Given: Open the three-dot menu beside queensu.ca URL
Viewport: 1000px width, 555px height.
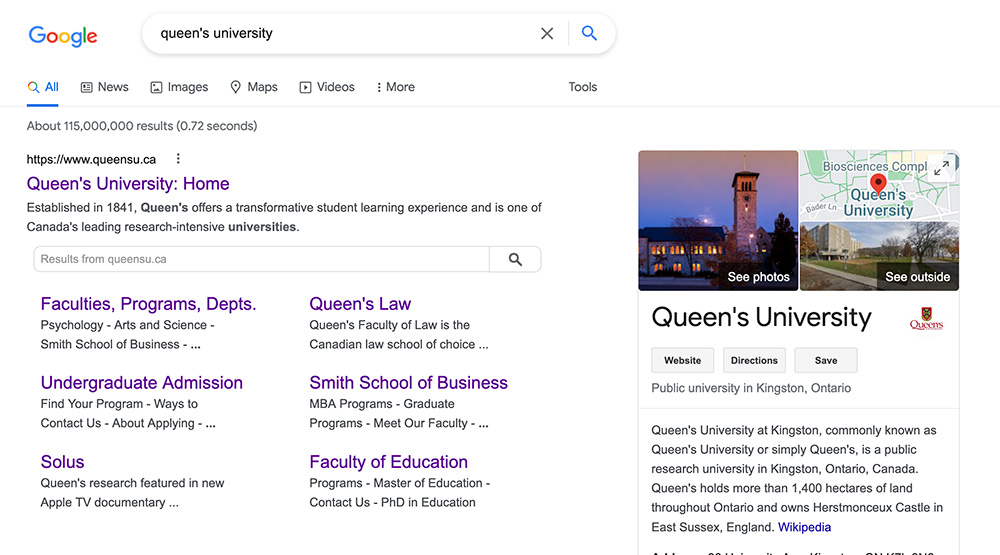Looking at the screenshot, I should [178, 159].
